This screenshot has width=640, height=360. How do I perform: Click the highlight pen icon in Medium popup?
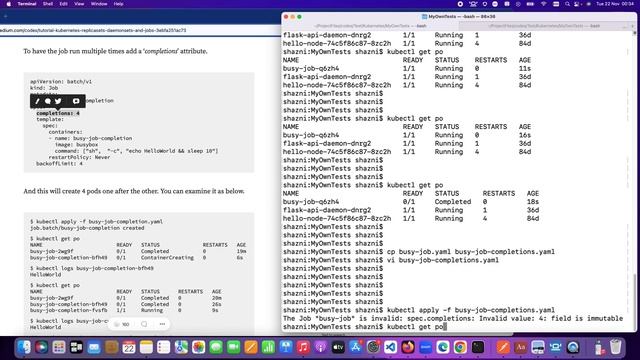[37, 101]
